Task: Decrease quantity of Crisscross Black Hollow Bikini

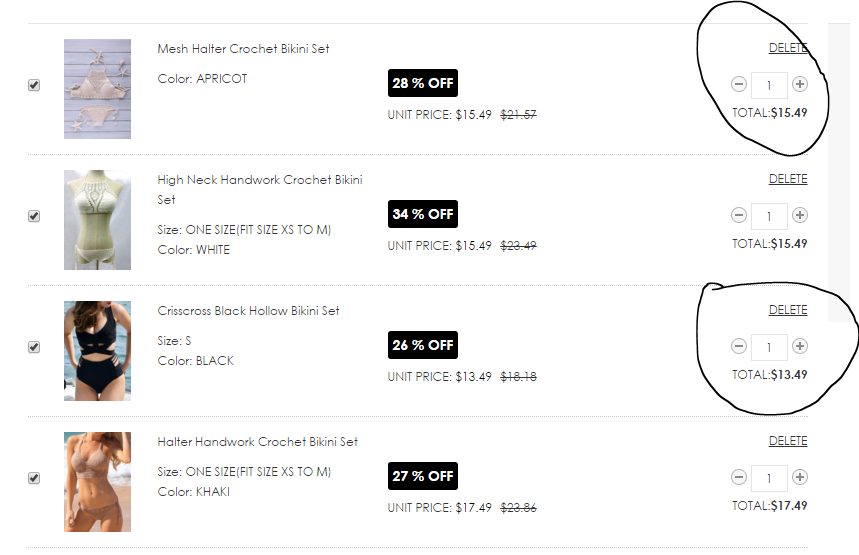Action: 739,346
